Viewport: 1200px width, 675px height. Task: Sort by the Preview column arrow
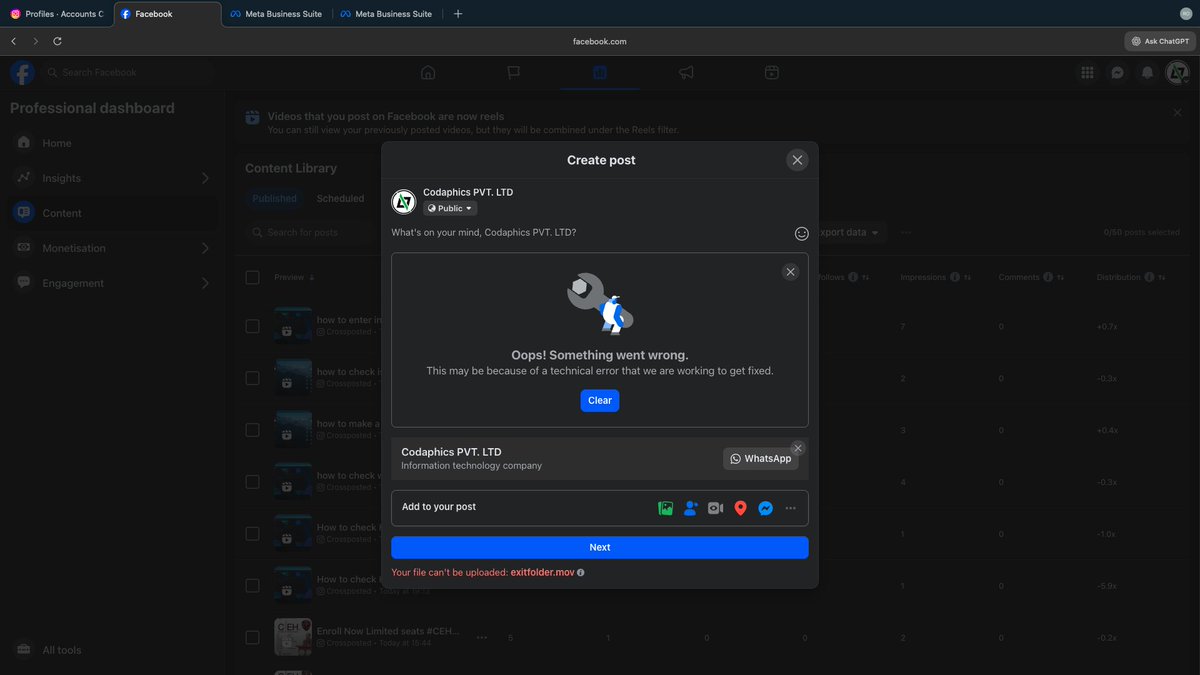(312, 278)
